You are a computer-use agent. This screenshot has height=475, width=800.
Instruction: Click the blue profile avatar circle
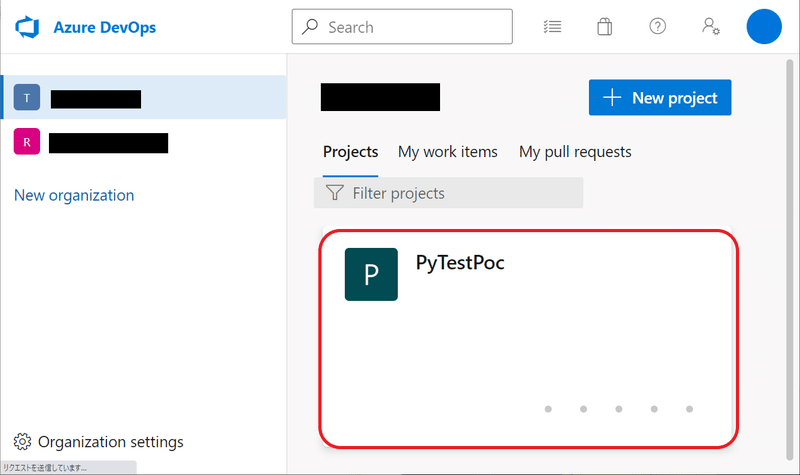pos(764,27)
